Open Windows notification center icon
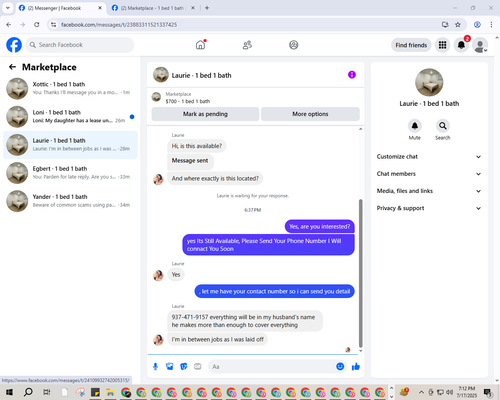The image size is (500, 400). point(488,392)
